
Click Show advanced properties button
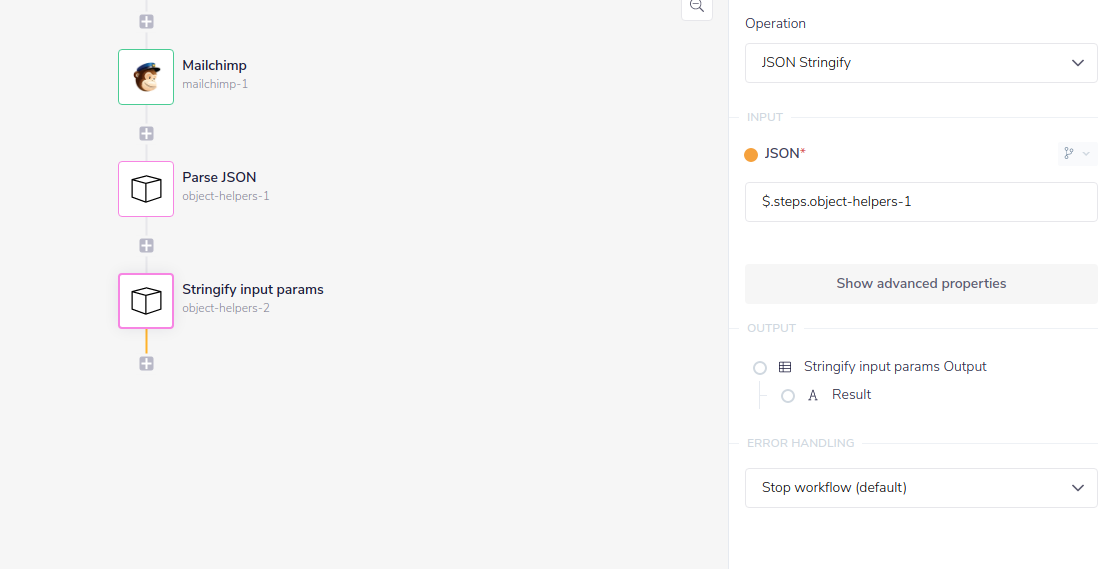pos(921,283)
